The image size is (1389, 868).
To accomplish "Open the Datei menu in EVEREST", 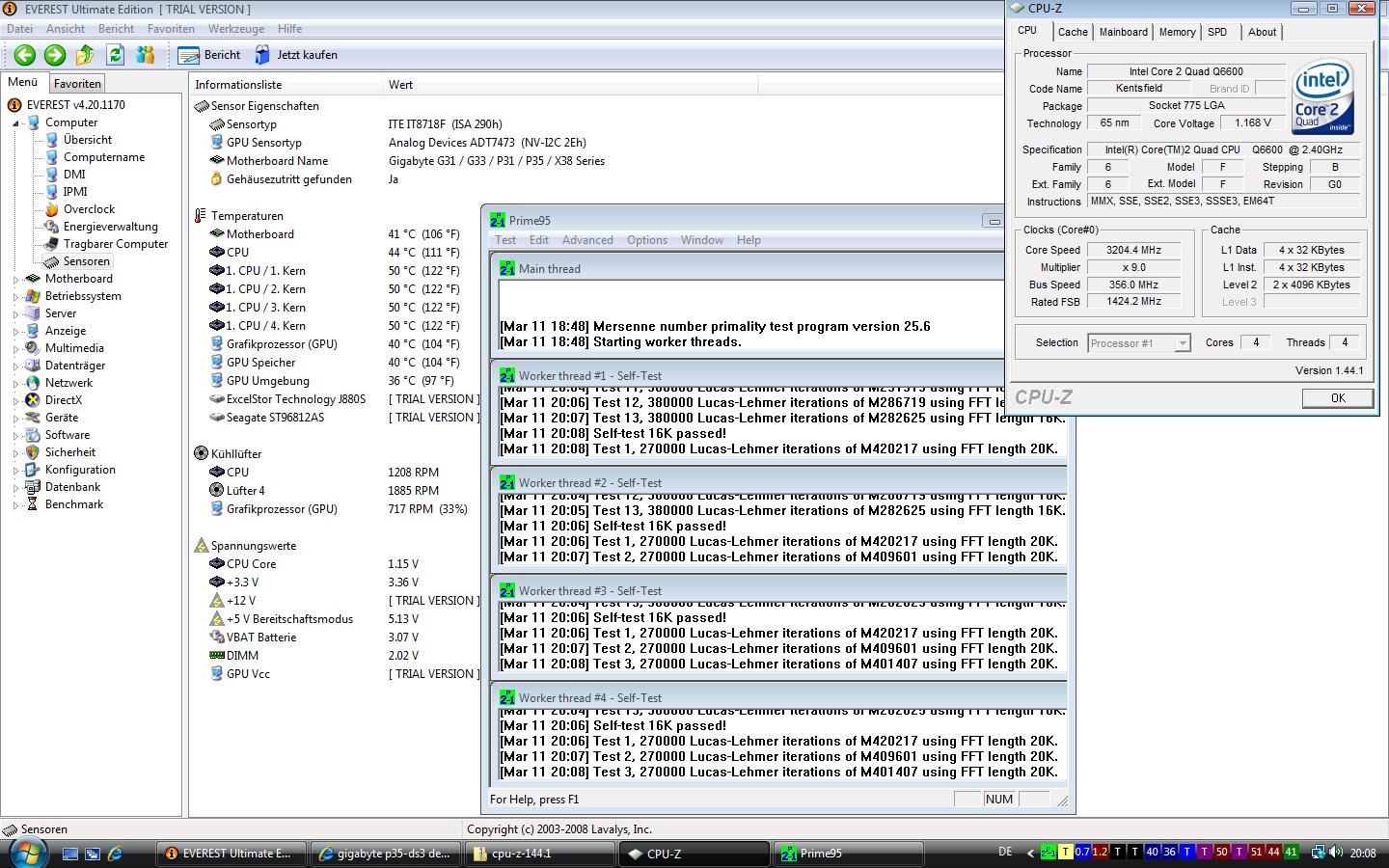I will tap(19, 29).
